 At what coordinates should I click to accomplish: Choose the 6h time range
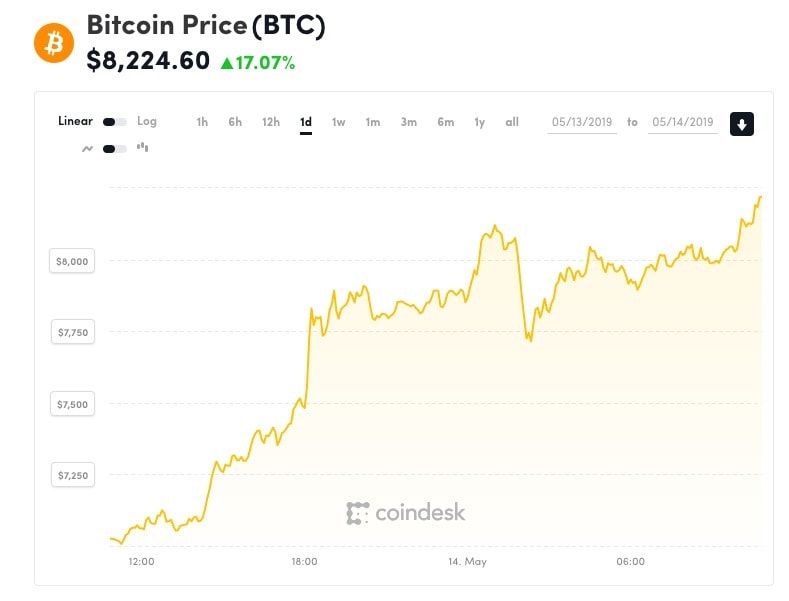235,122
